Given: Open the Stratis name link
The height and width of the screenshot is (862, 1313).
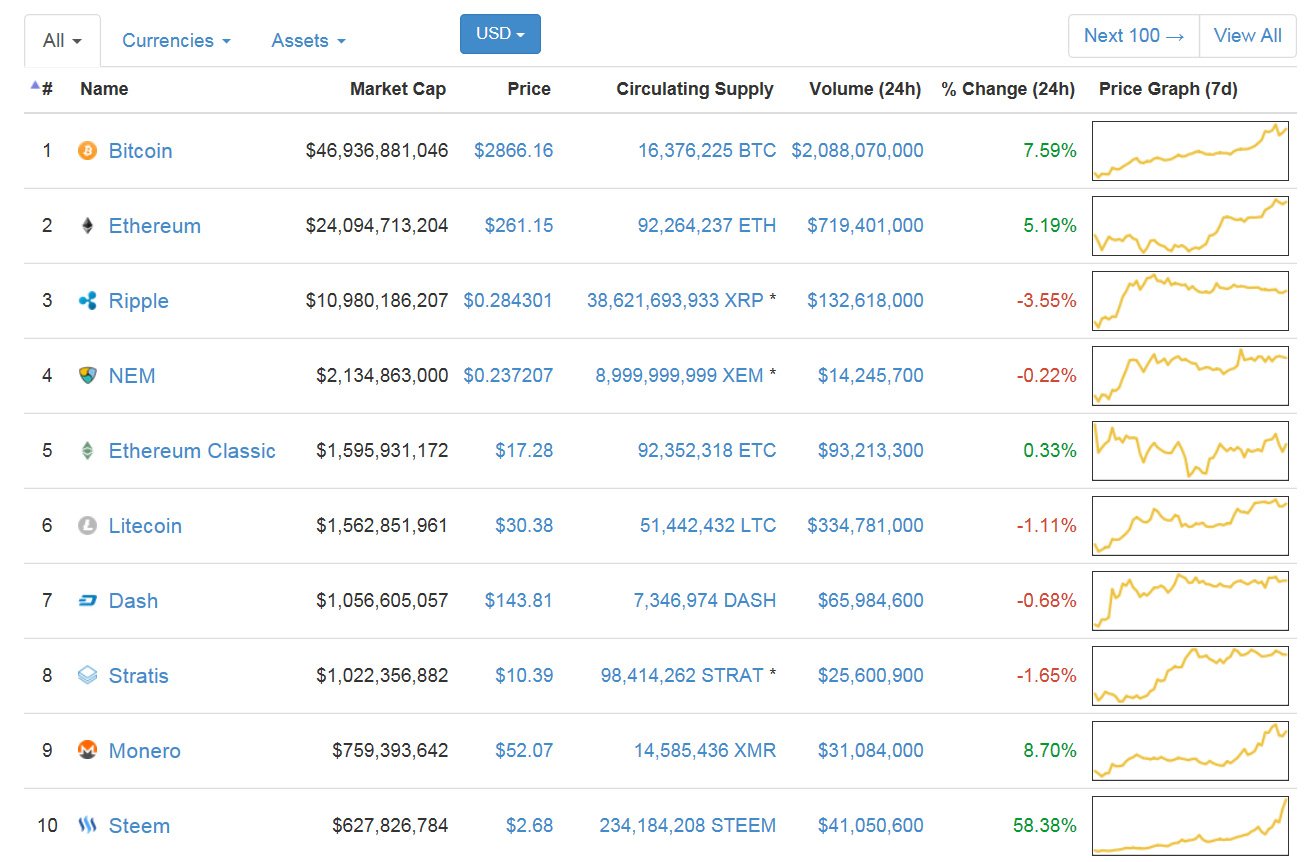Looking at the screenshot, I should pyautogui.click(x=138, y=676).
